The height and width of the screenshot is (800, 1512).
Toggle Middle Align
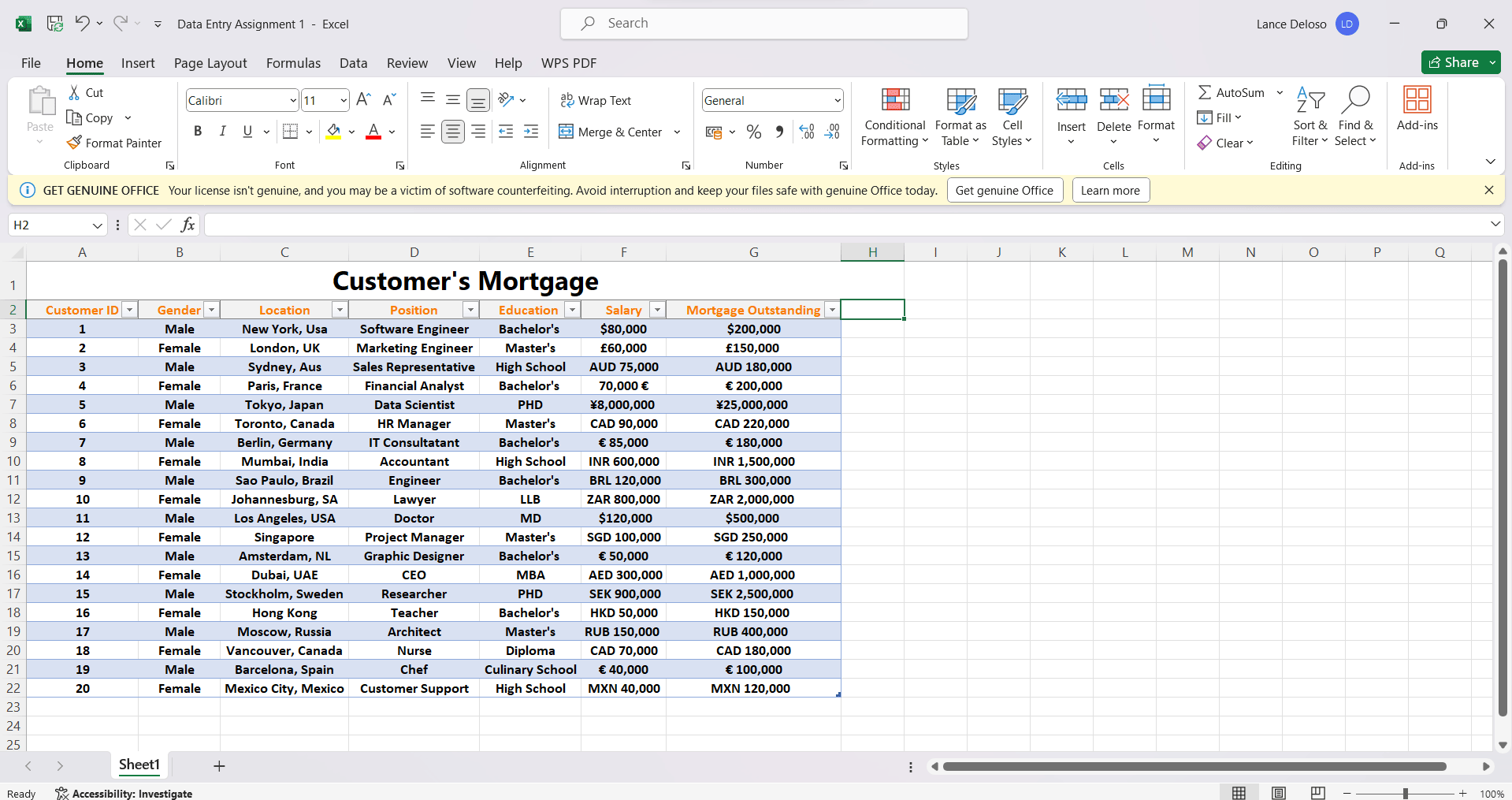(x=453, y=99)
